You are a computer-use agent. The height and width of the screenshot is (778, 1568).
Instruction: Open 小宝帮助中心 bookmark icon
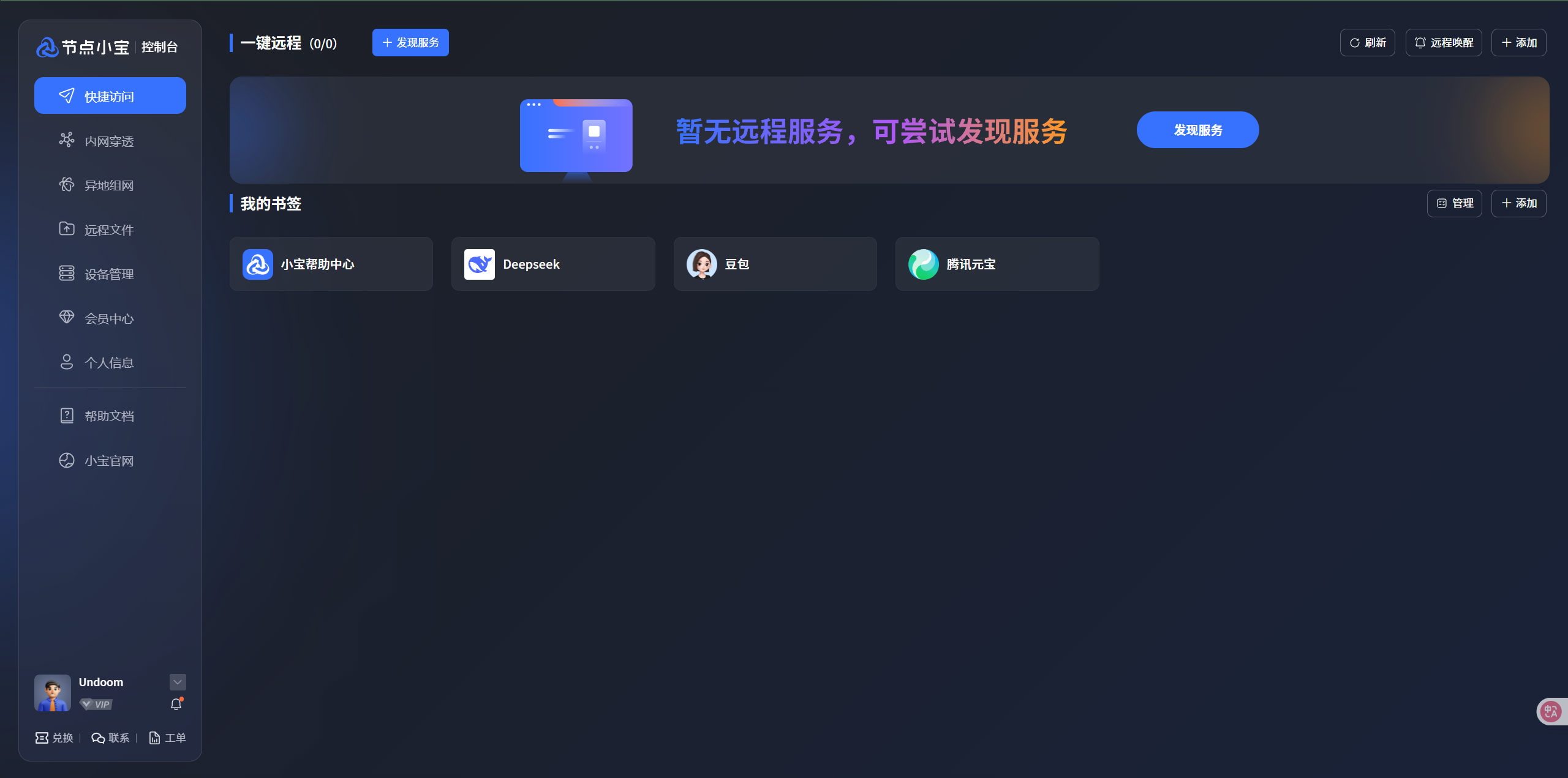pyautogui.click(x=257, y=264)
